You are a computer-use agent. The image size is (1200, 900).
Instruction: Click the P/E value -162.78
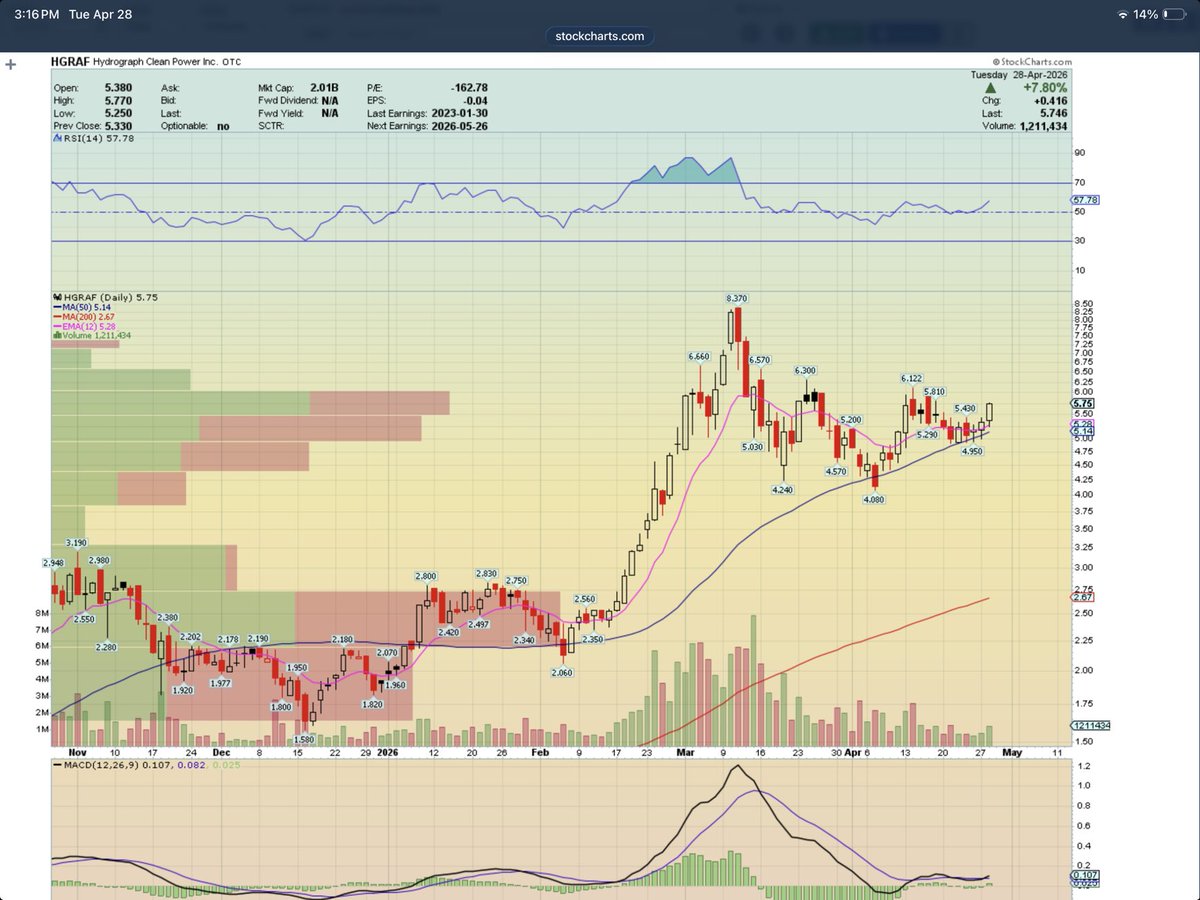[x=470, y=88]
